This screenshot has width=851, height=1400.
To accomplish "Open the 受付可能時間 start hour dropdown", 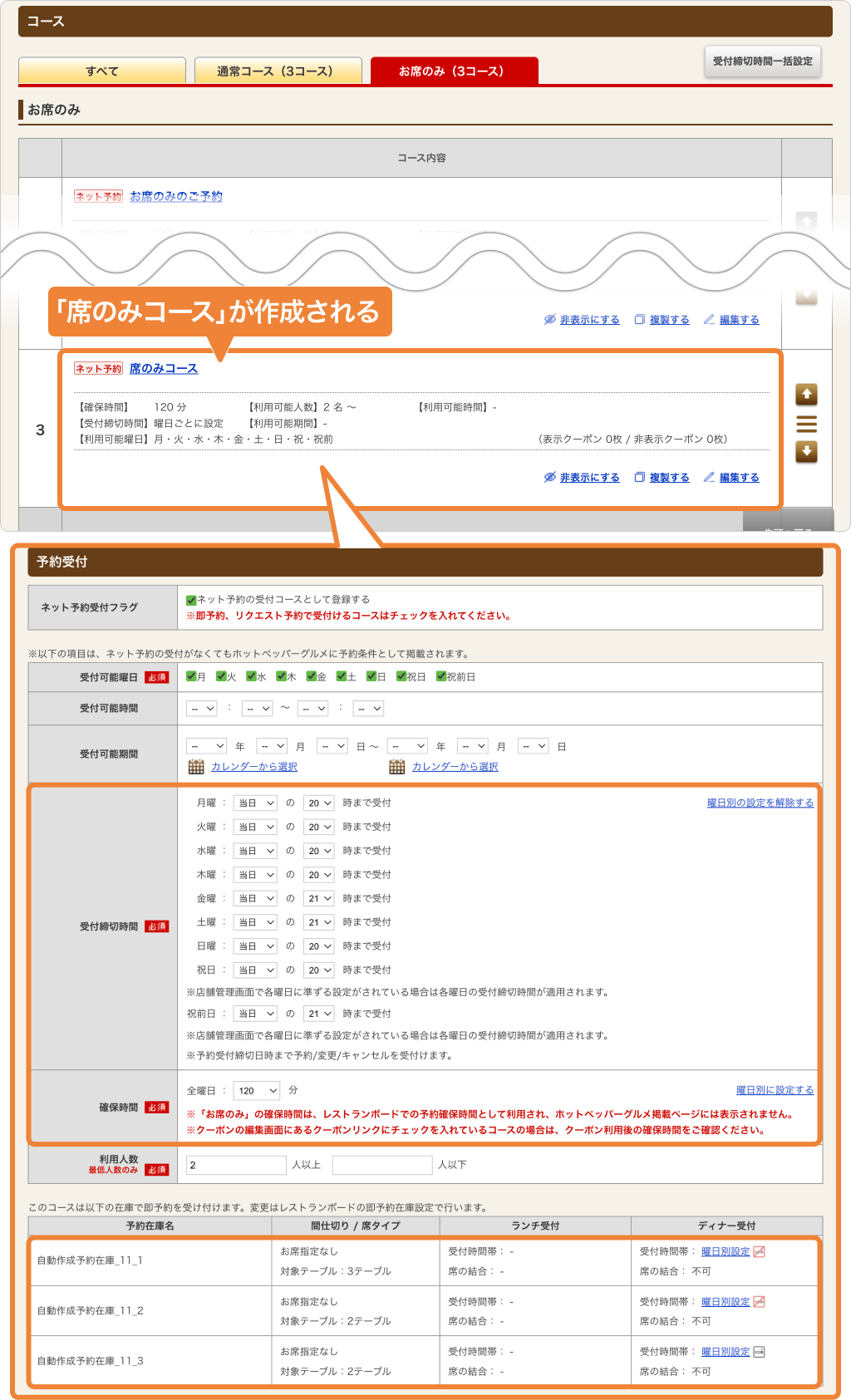I will (x=202, y=709).
